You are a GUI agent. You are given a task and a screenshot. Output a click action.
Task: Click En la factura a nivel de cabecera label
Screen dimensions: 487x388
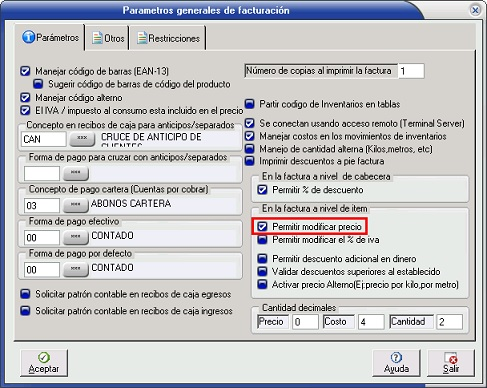326,176
